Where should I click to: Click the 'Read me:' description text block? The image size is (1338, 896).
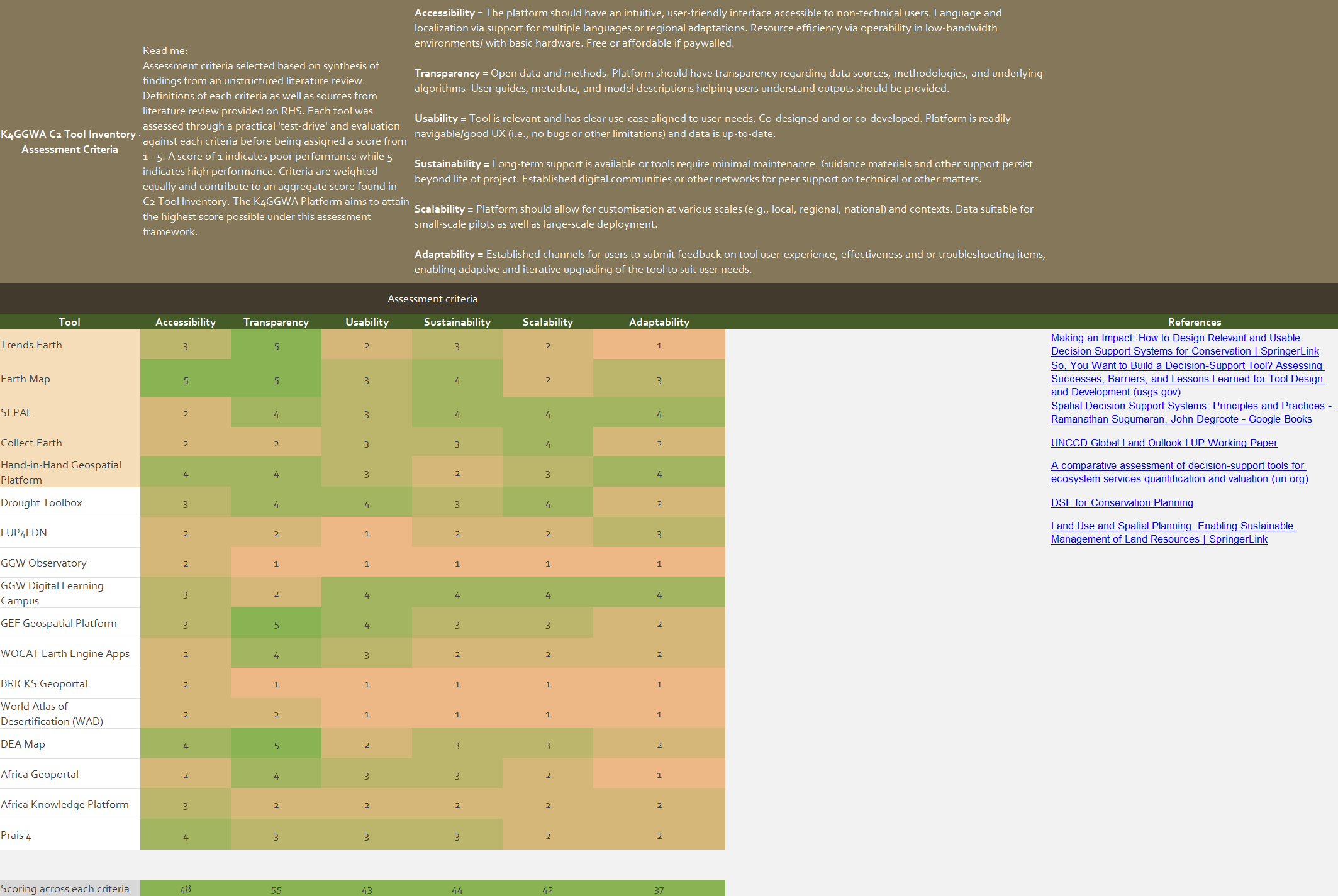(276, 141)
